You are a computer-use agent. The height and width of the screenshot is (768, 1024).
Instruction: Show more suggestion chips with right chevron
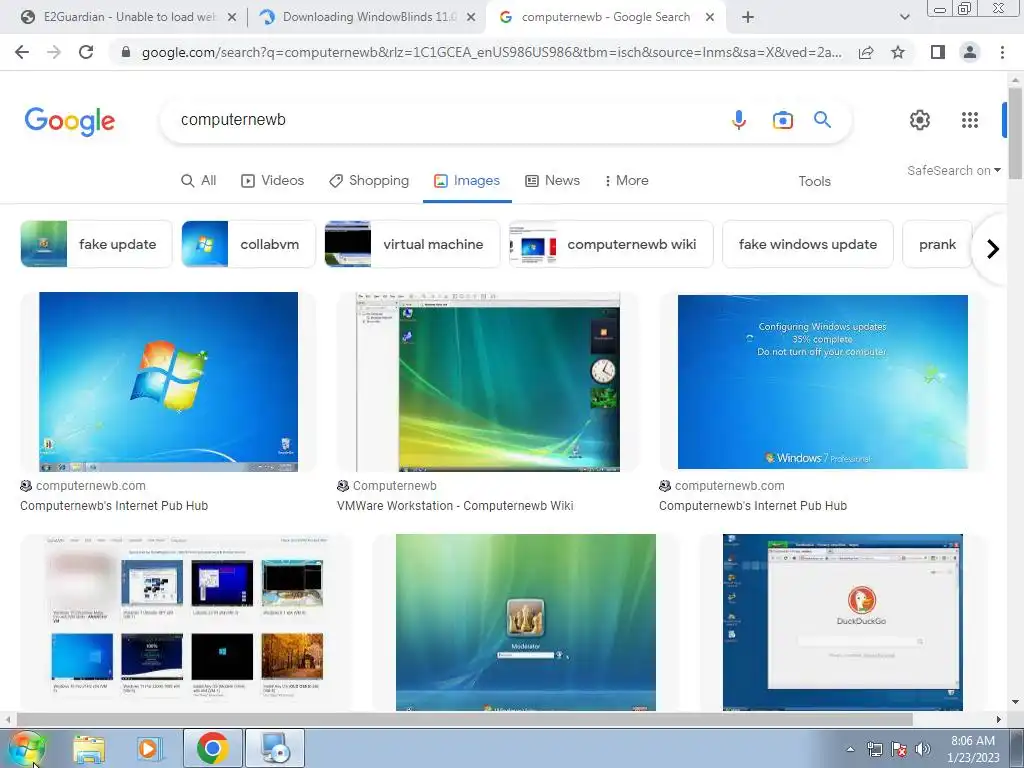[x=993, y=249]
